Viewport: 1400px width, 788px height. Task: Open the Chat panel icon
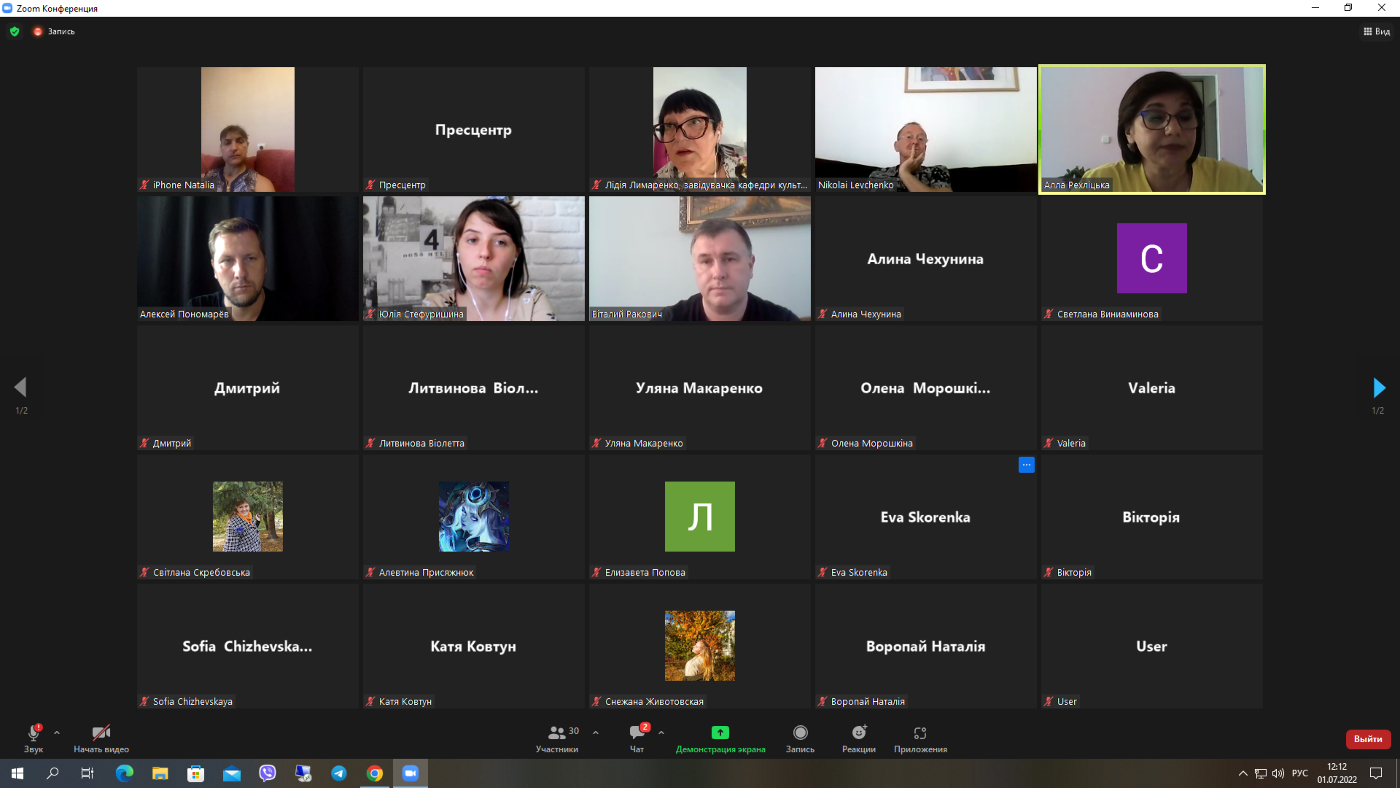(637, 733)
